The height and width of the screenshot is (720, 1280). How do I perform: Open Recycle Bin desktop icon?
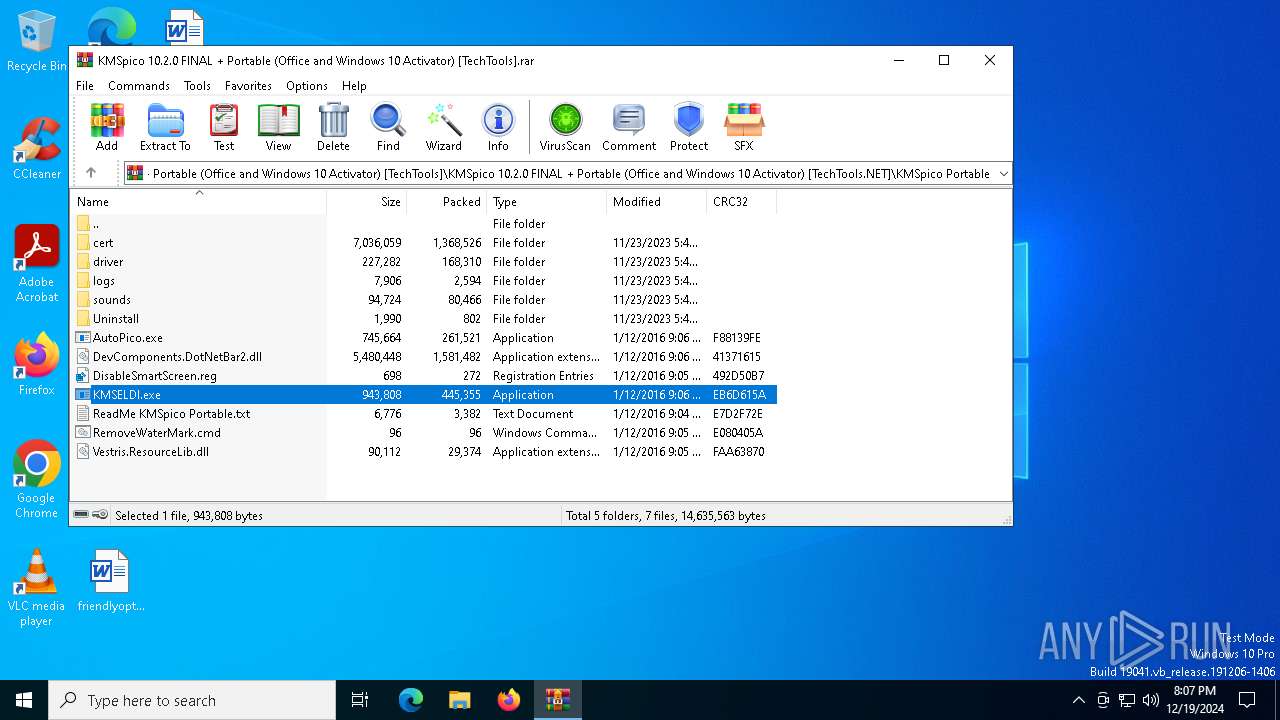click(x=37, y=42)
